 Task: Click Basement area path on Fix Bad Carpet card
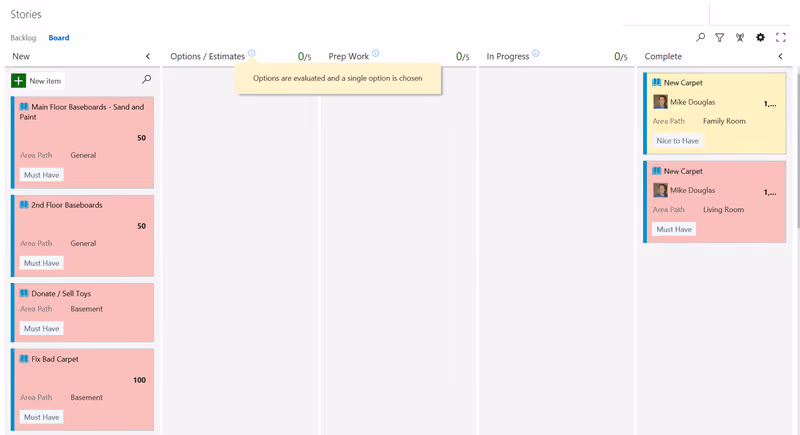coord(86,397)
